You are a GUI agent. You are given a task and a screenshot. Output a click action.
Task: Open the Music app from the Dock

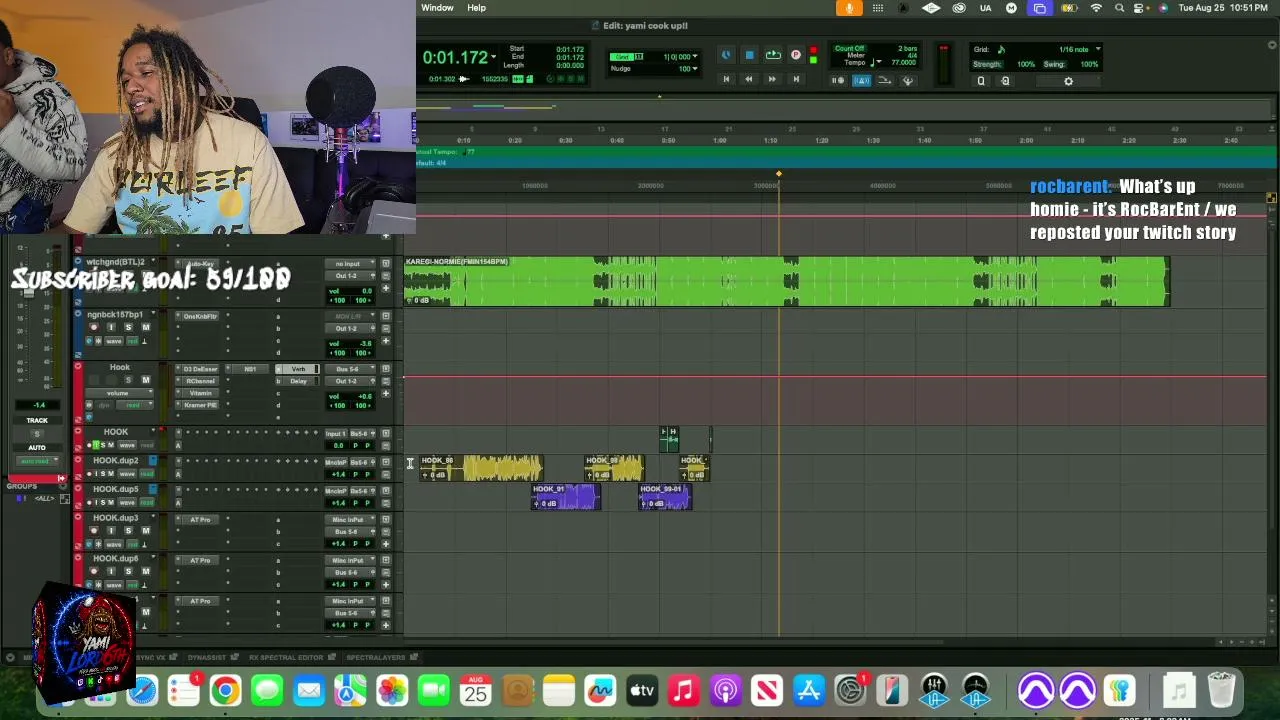click(x=683, y=690)
